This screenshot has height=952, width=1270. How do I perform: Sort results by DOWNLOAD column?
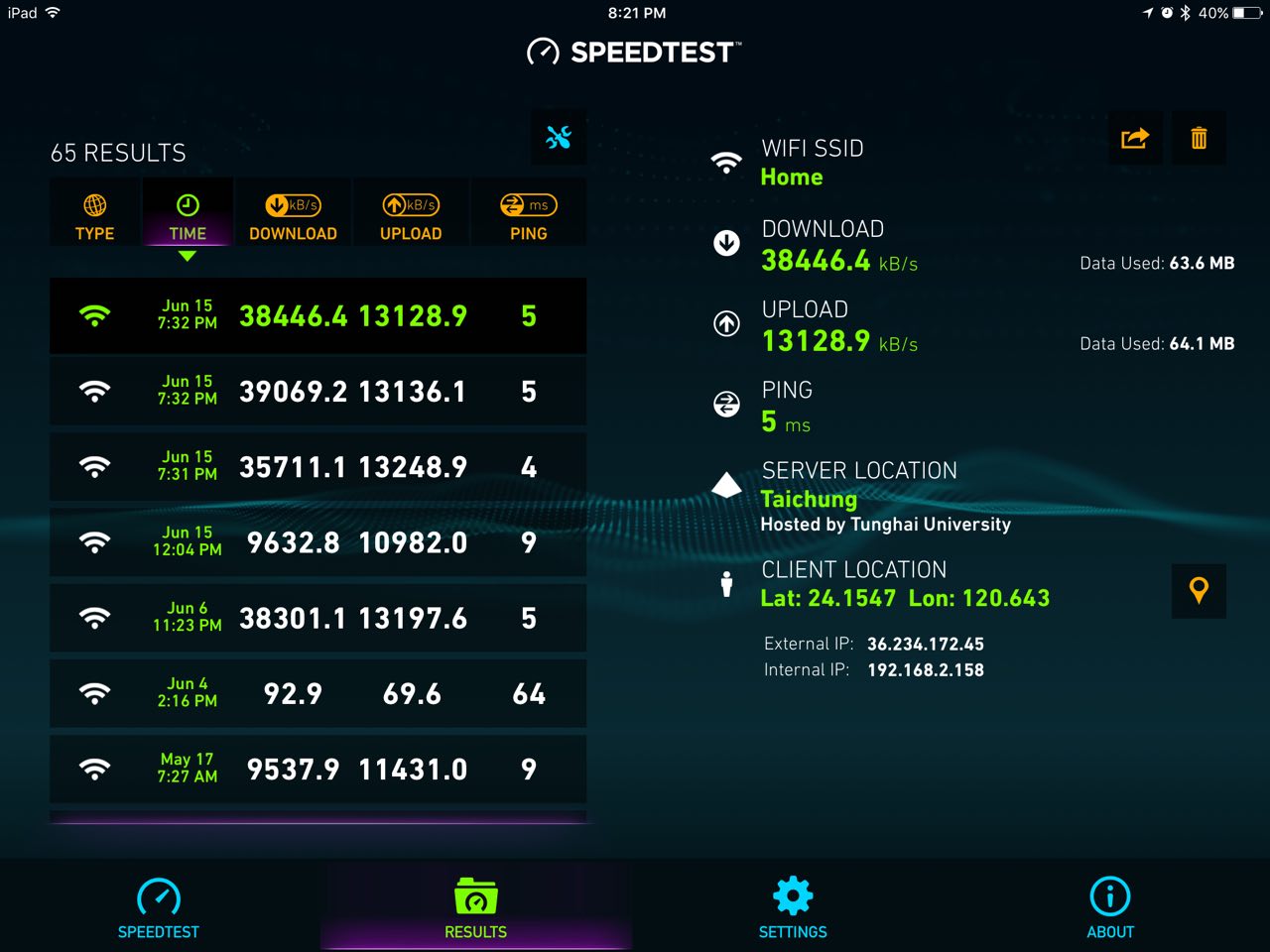click(293, 217)
